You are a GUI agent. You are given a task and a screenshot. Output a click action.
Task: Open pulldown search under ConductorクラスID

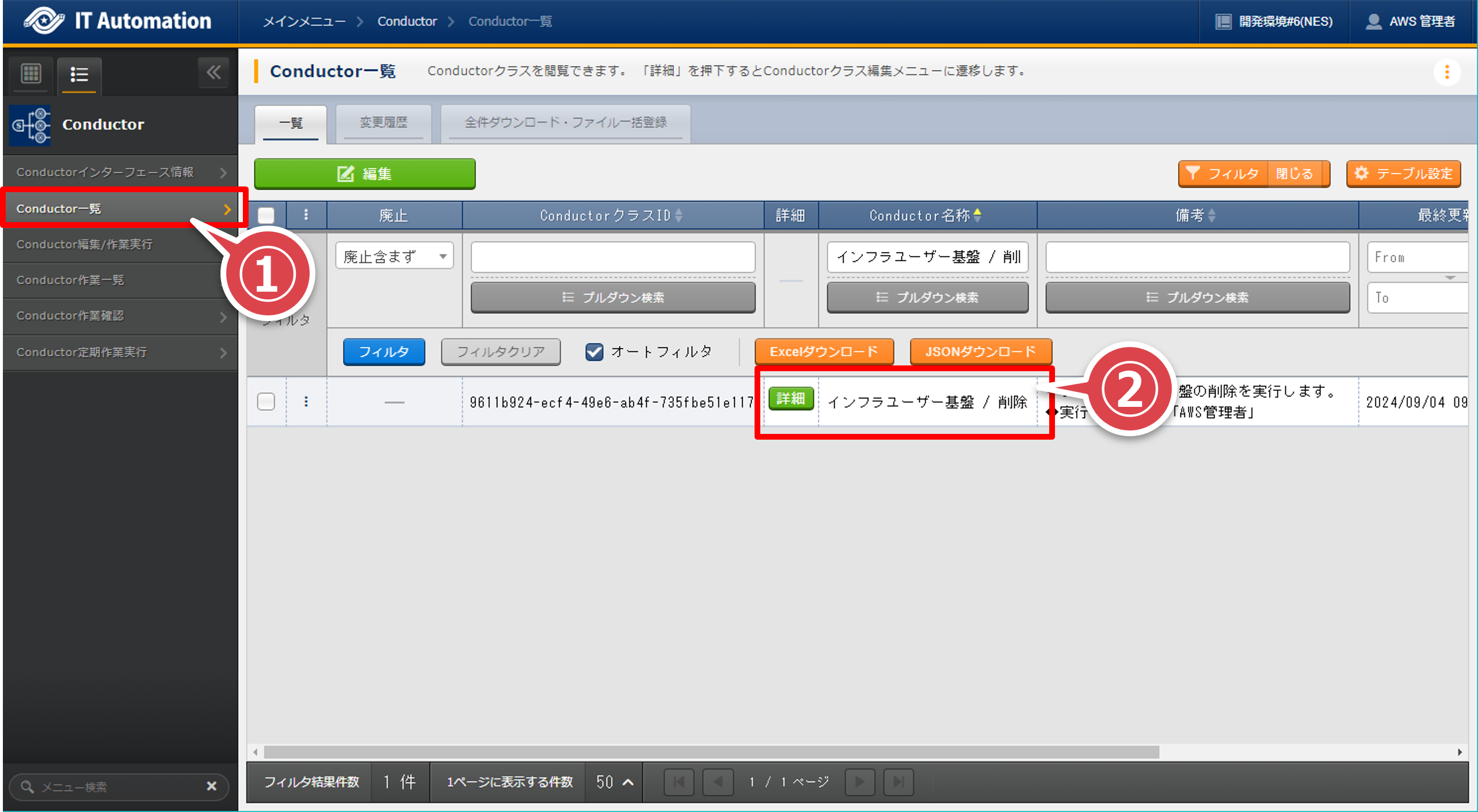click(x=613, y=297)
